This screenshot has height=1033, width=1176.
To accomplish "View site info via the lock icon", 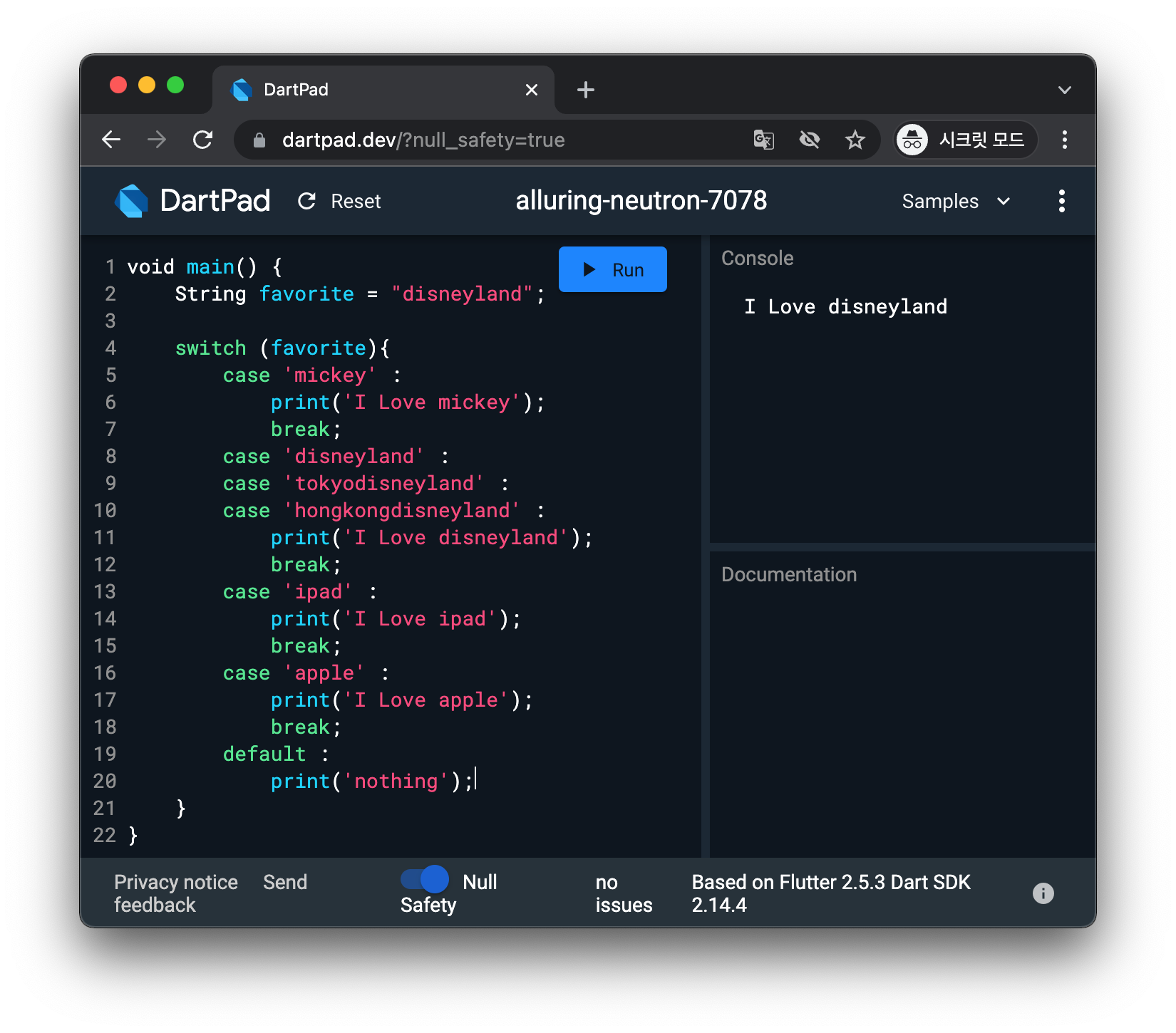I will point(259,140).
